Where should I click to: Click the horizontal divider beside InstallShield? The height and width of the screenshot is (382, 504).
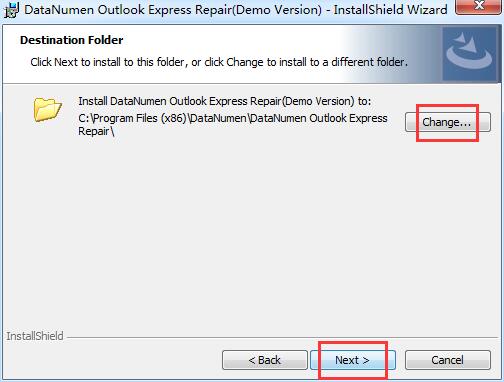point(283,337)
